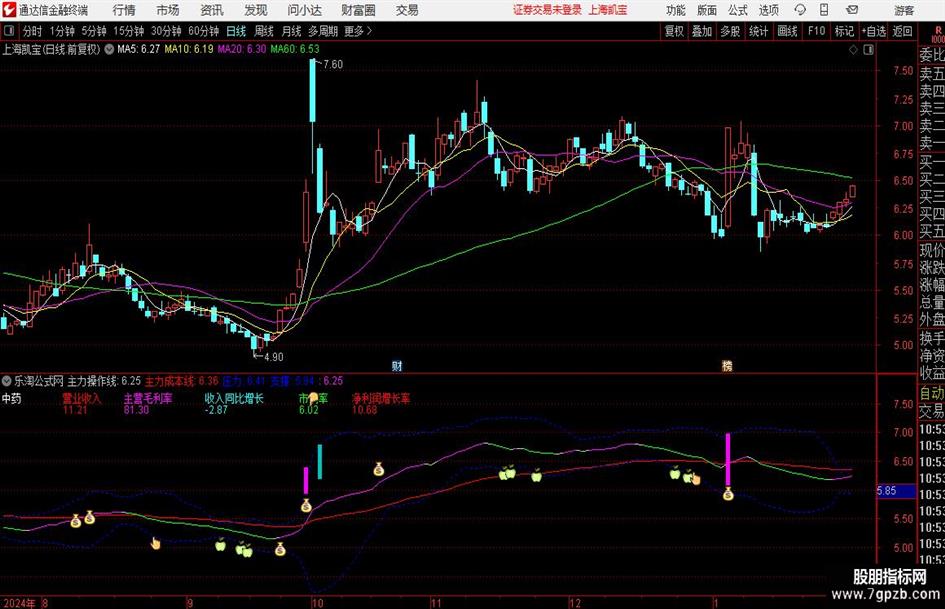Click the 交易 tab in right sidebar
This screenshot has height=609, width=945.
[x=931, y=411]
